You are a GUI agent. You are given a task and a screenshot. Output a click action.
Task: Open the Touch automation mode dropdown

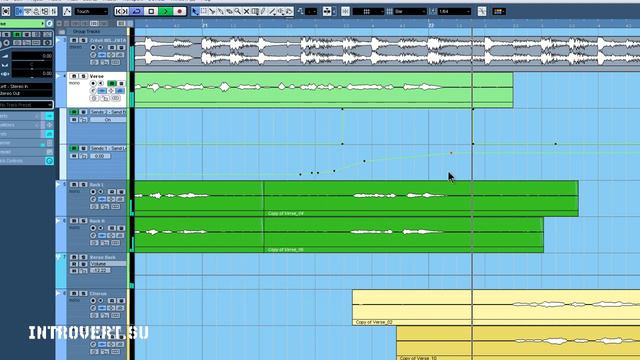(91, 11)
